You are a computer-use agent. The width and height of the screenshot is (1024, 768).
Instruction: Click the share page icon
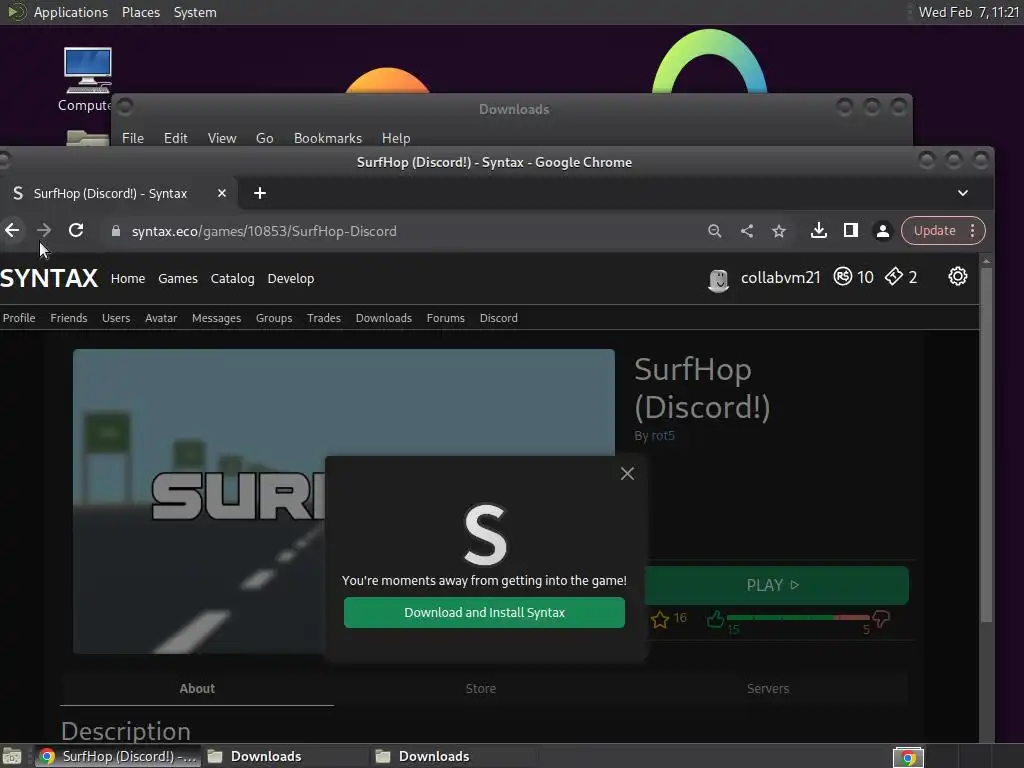pos(746,231)
